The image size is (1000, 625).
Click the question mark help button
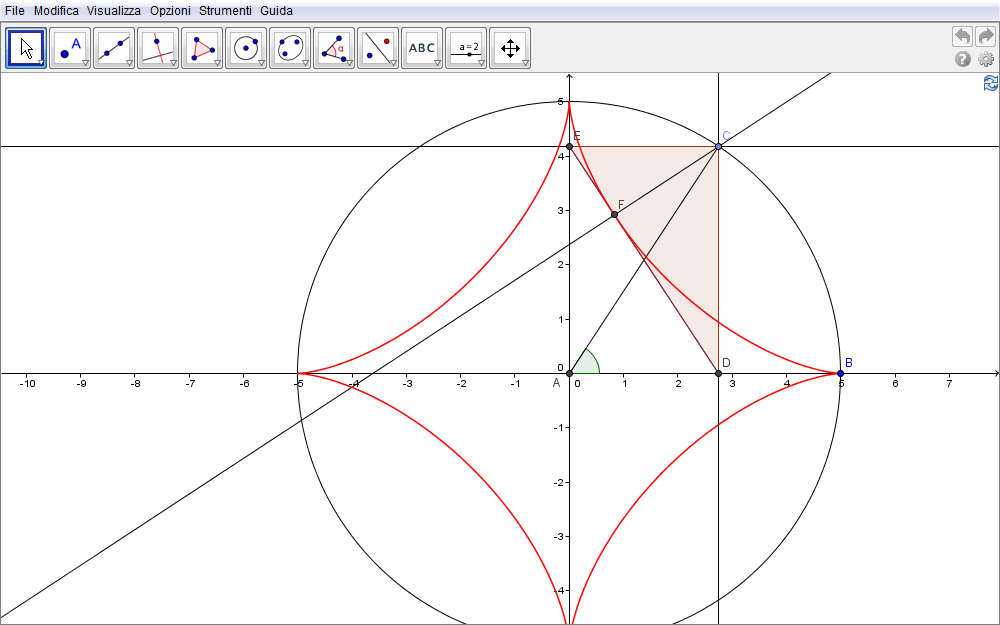963,59
